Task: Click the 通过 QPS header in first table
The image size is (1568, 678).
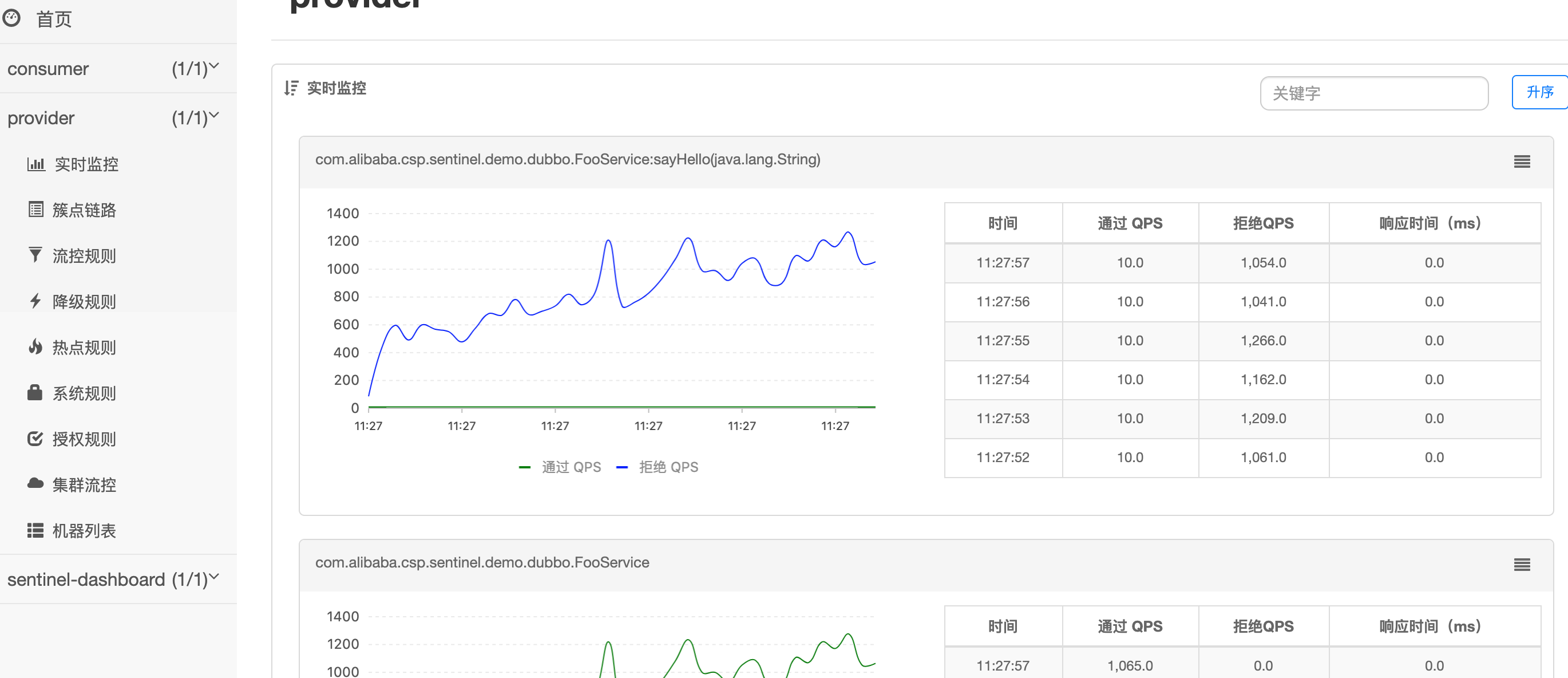Action: tap(1130, 223)
